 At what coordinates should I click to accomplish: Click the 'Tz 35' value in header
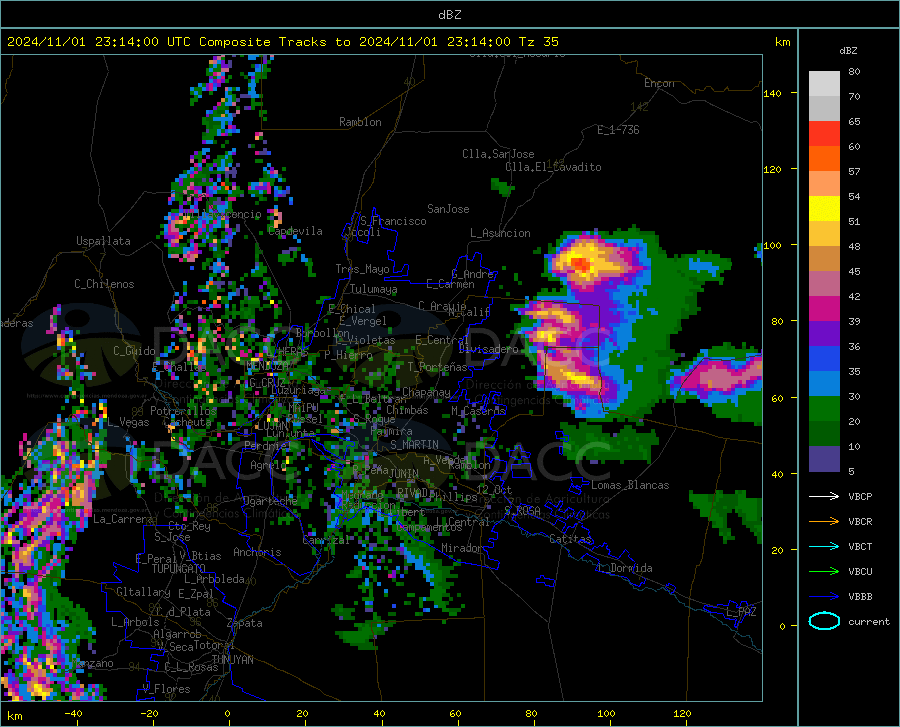click(538, 42)
